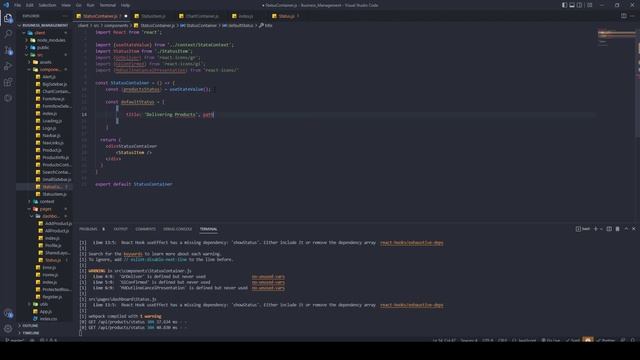Open Profile.js in explorer
The image size is (640, 360).
tap(53, 245)
